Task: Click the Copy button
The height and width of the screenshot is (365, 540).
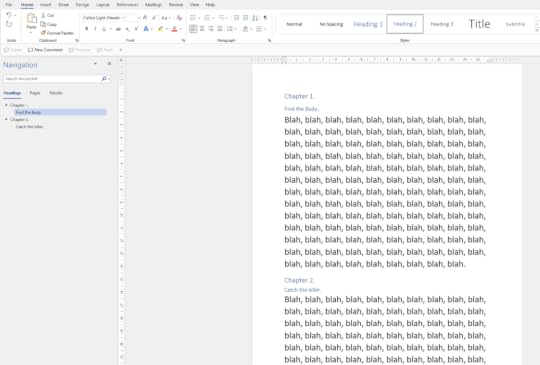Action: click(x=49, y=24)
